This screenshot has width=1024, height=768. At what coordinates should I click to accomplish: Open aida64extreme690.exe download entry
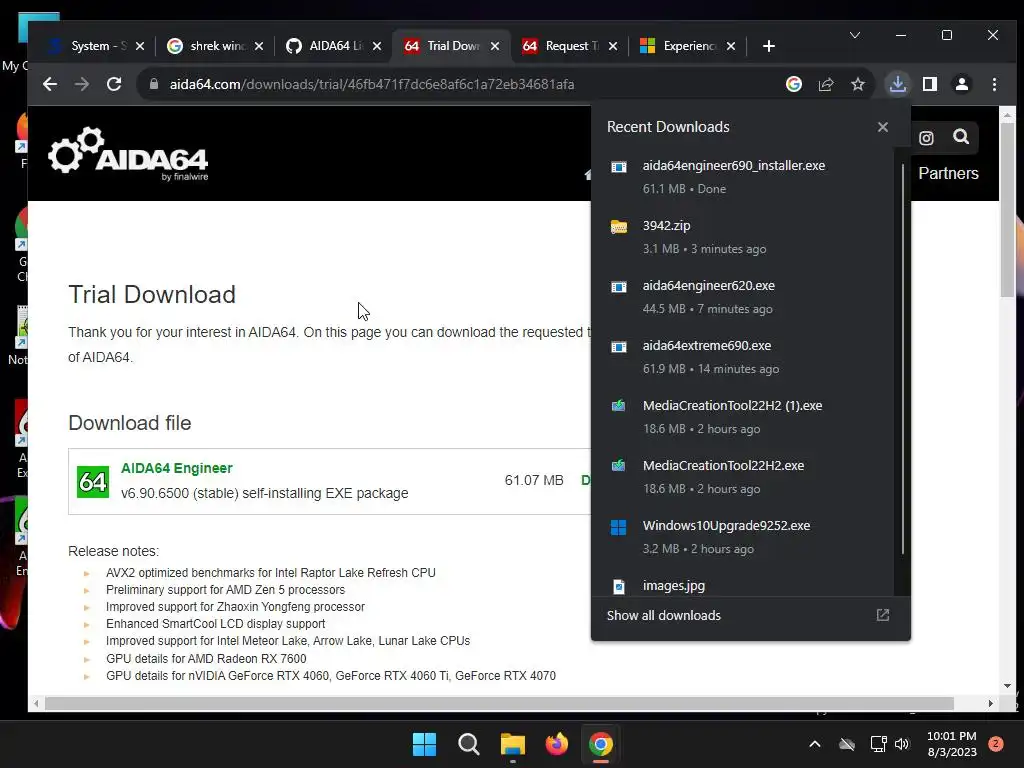click(x=744, y=357)
